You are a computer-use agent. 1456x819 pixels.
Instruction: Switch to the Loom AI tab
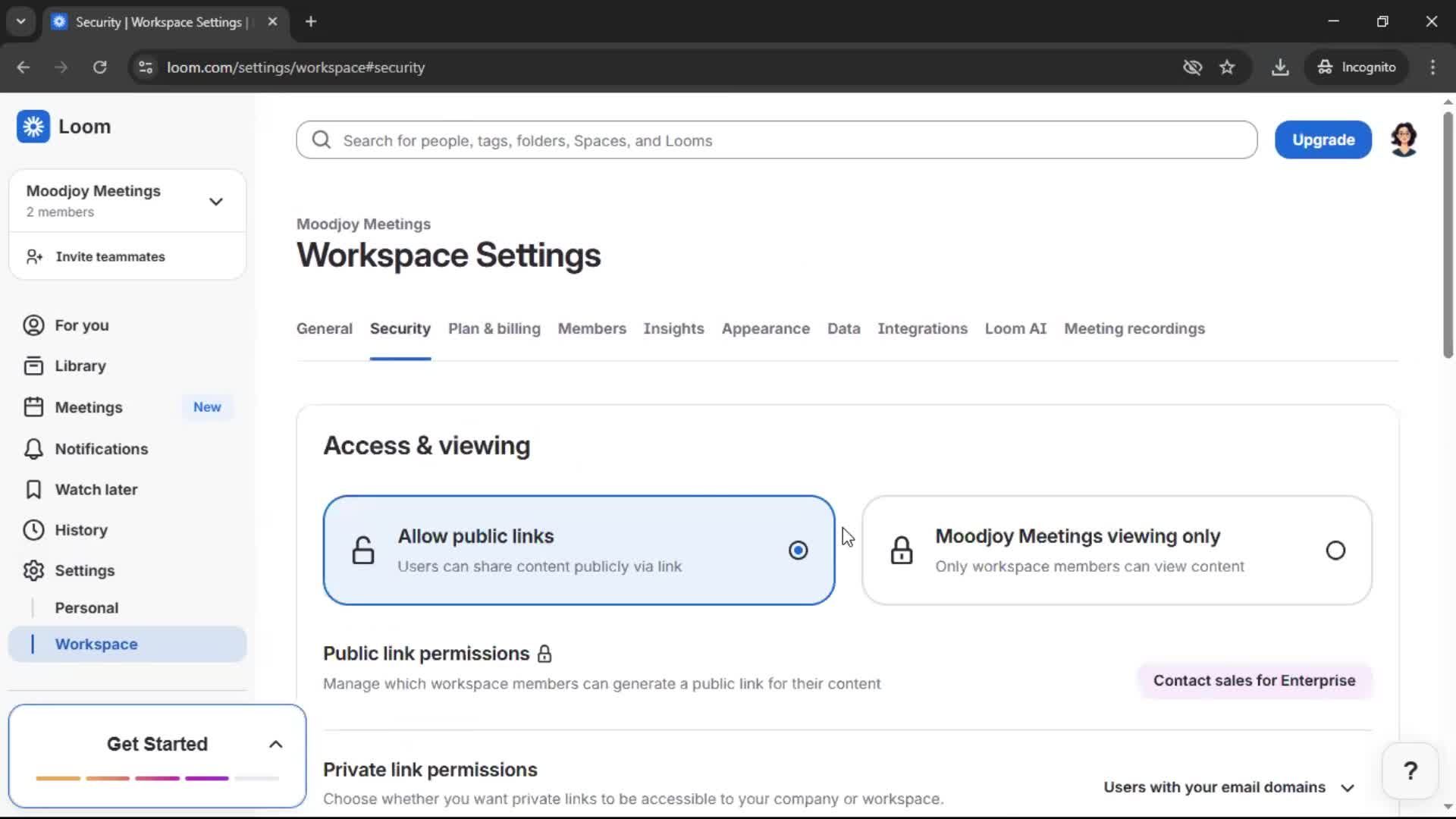(x=1015, y=329)
